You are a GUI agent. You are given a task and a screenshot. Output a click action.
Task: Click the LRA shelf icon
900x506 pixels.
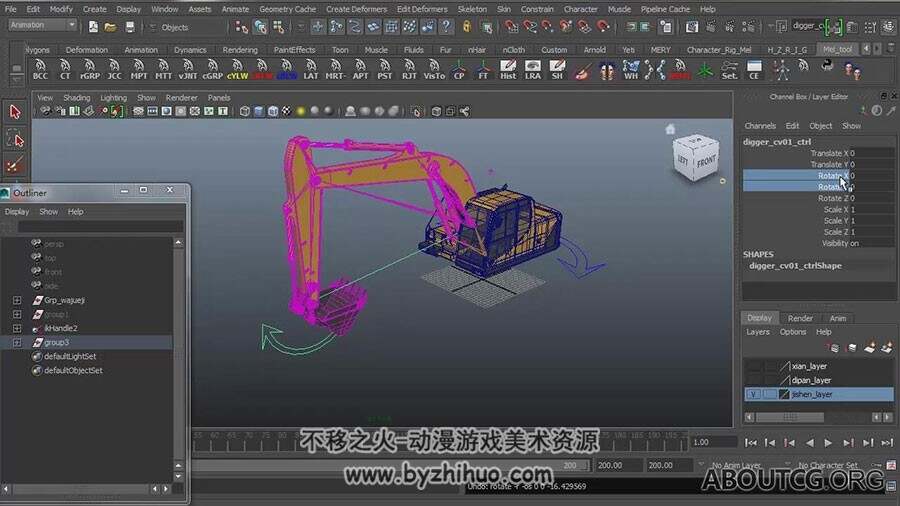533,69
